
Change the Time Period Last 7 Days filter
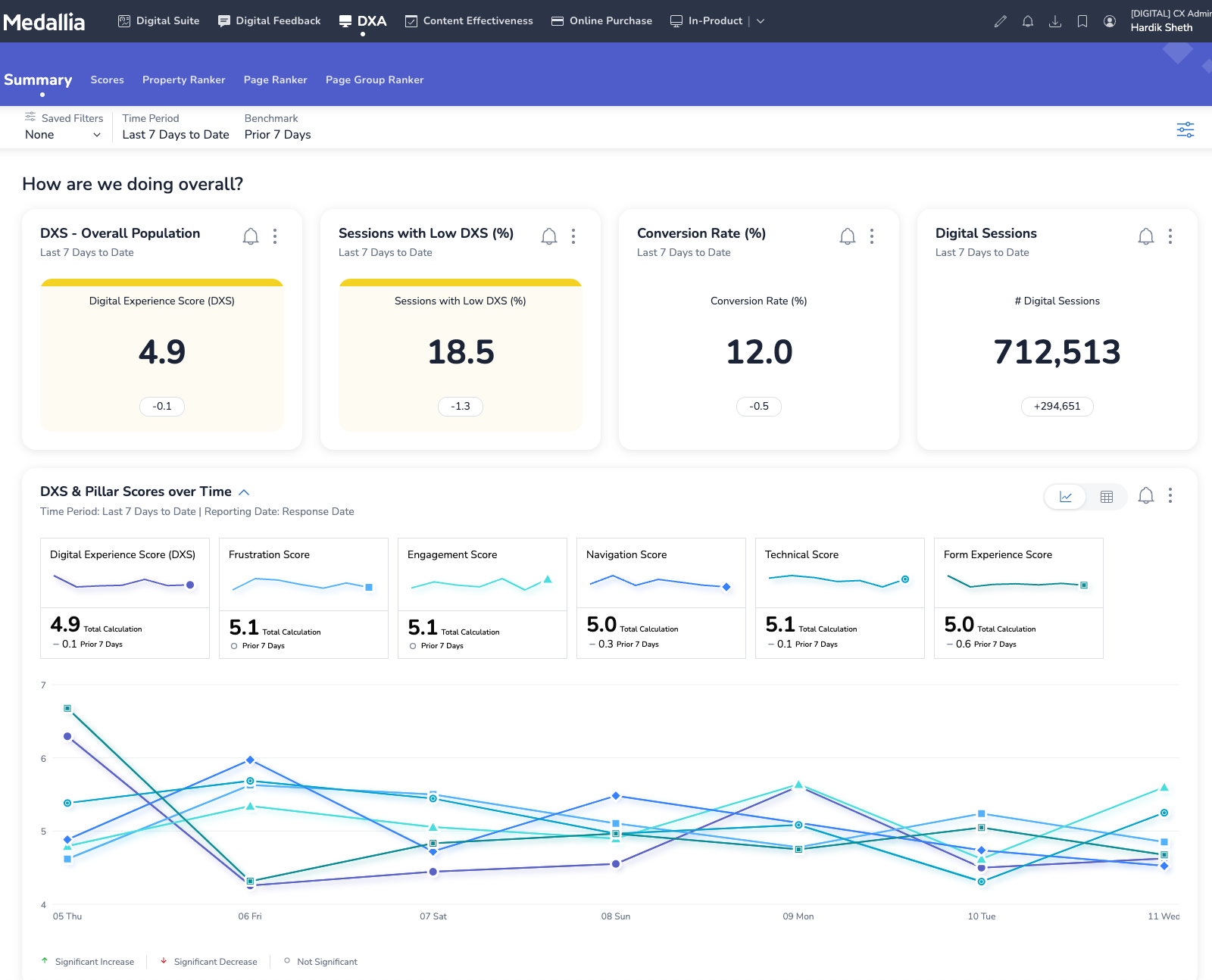click(175, 135)
